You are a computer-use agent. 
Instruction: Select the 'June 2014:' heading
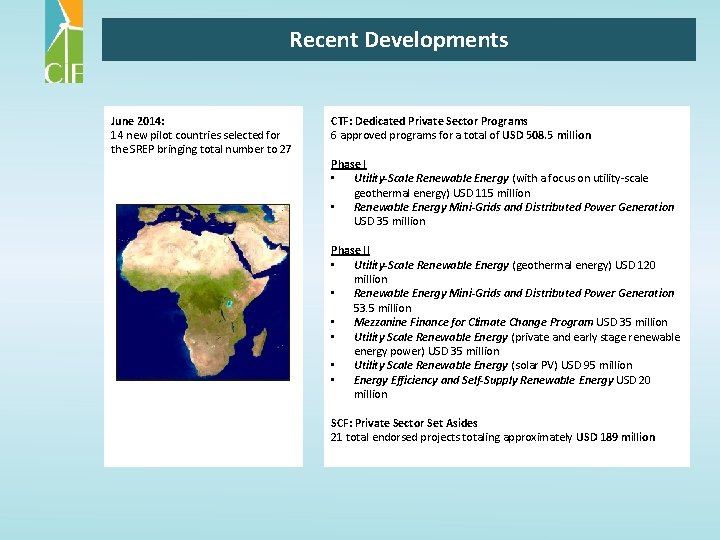[x=137, y=121]
